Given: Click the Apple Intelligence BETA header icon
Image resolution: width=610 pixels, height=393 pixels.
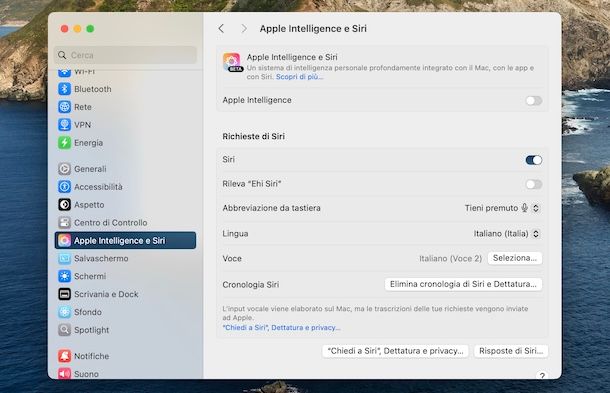Looking at the screenshot, I should 232,62.
